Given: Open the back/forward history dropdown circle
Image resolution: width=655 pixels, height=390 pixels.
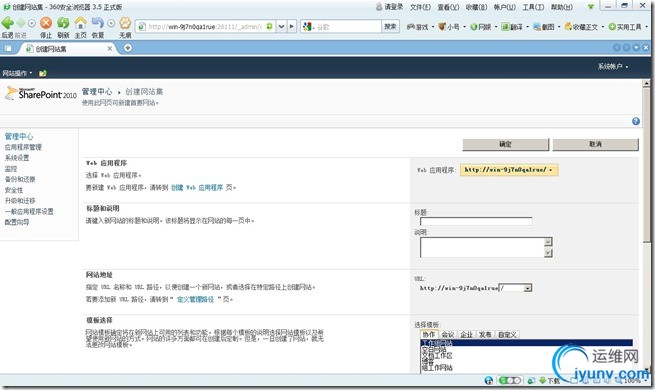Looking at the screenshot, I should tap(32, 23).
